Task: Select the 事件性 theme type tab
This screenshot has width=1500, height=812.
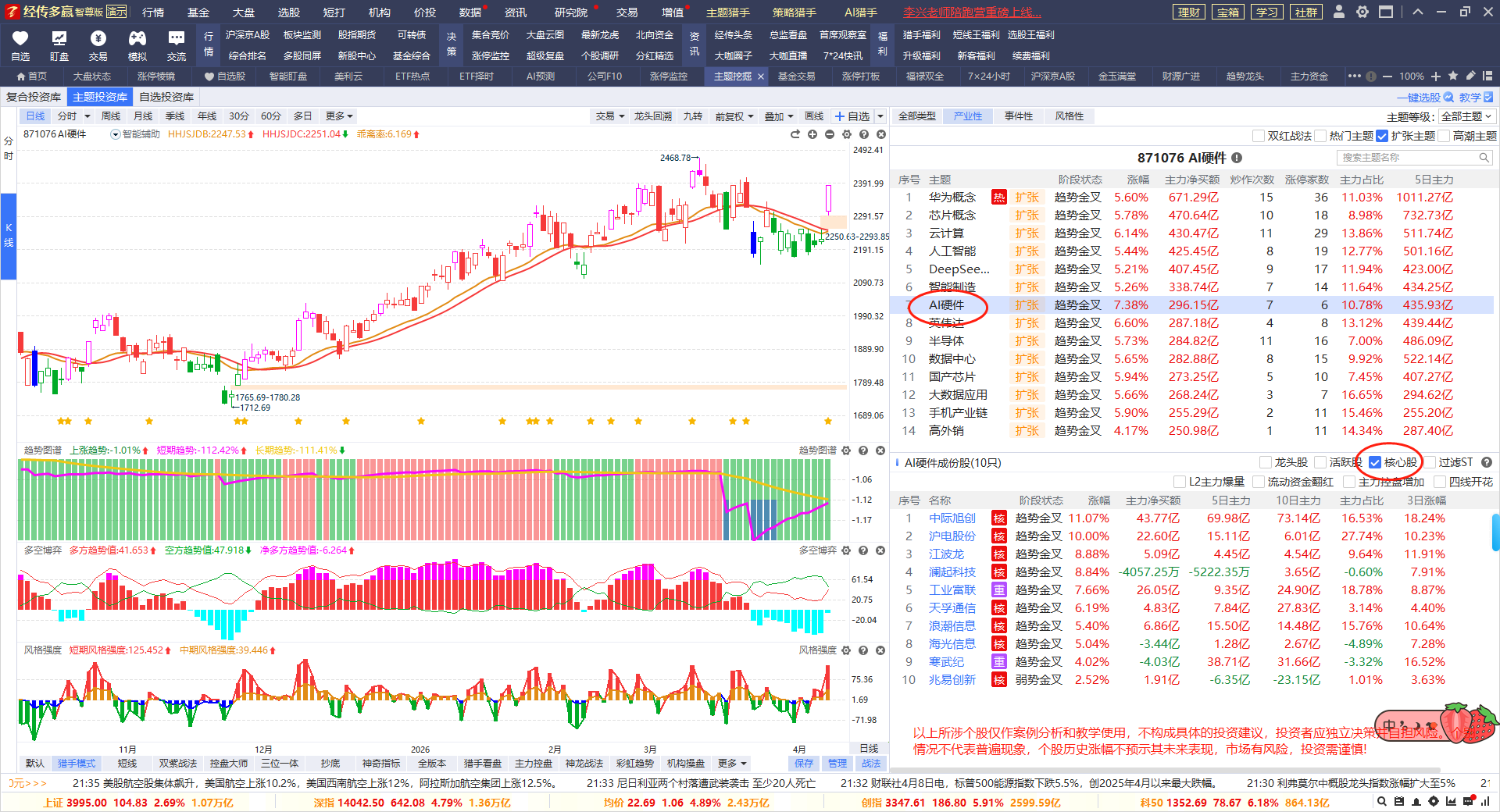Action: coord(1019,116)
